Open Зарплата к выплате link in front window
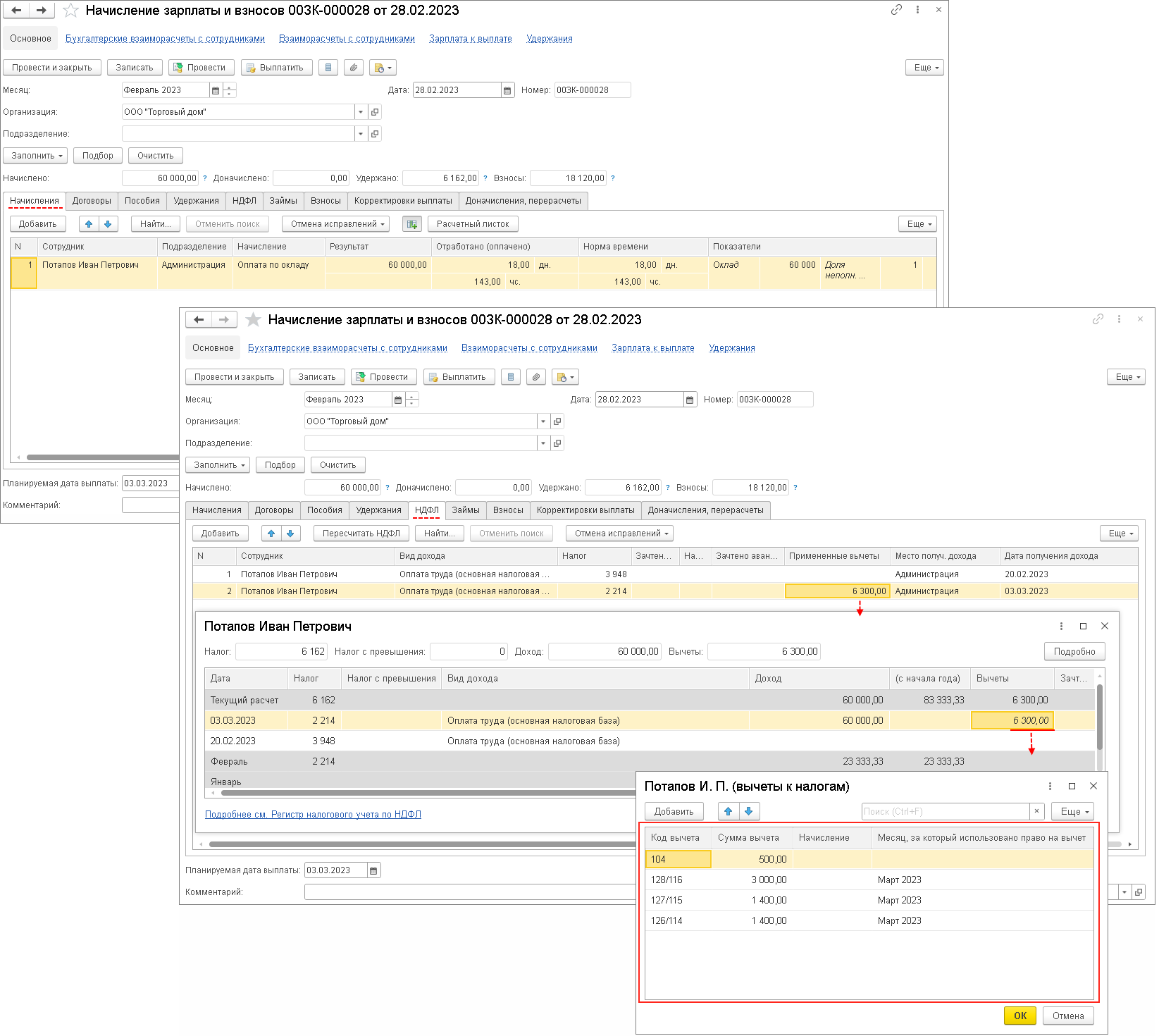 (x=653, y=348)
